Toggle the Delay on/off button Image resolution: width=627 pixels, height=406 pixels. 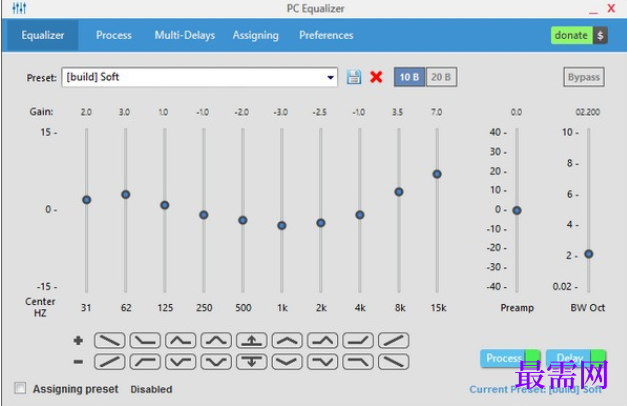point(576,358)
